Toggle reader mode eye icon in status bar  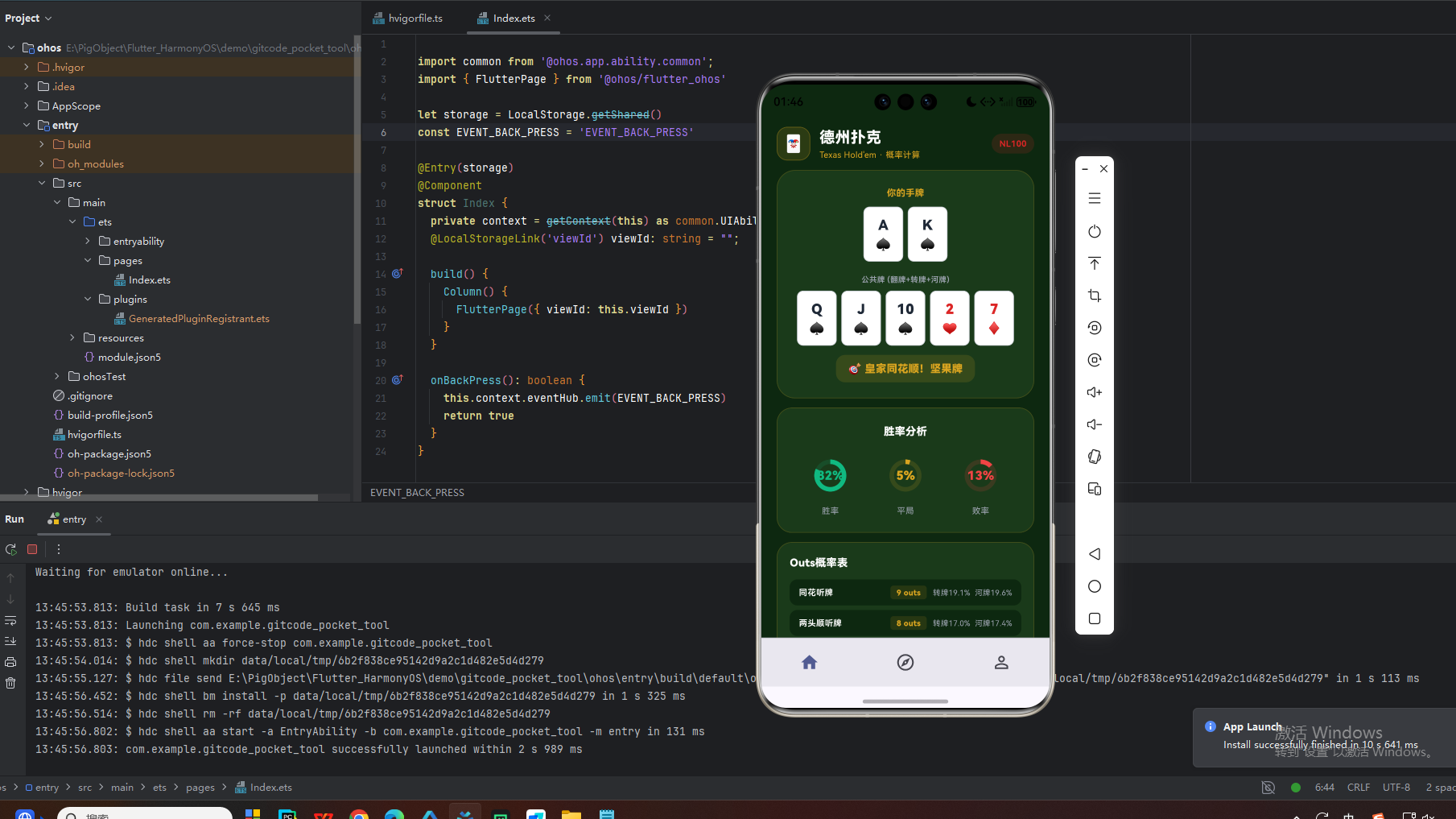pyautogui.click(x=1268, y=788)
